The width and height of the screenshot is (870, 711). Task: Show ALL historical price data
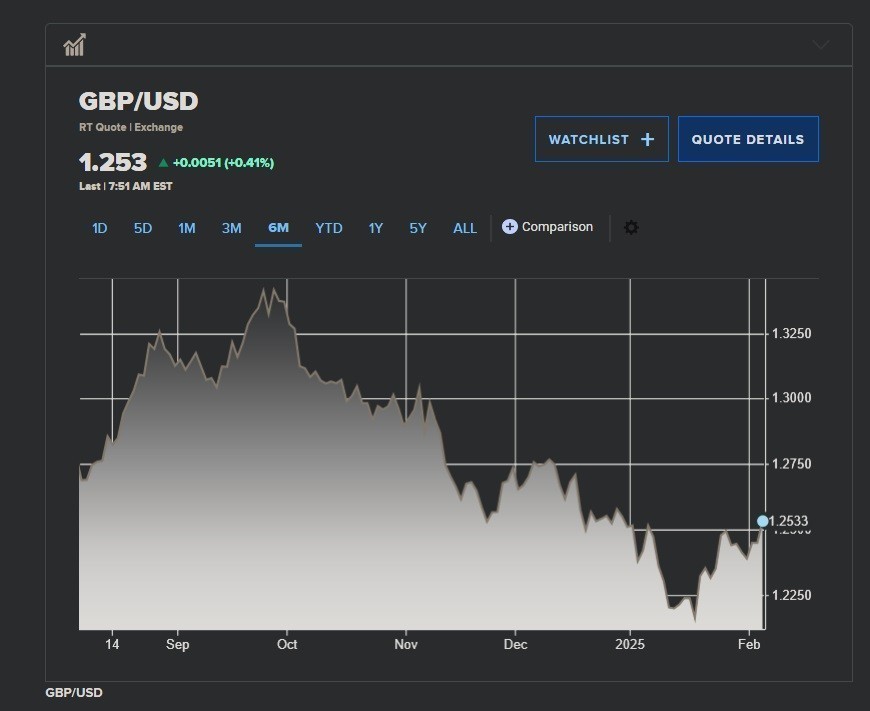tap(465, 228)
